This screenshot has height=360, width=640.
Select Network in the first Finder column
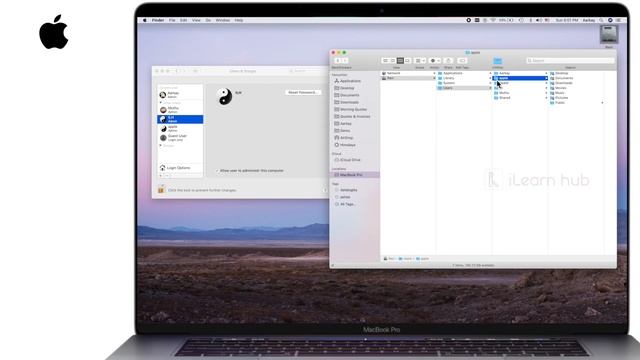408,73
